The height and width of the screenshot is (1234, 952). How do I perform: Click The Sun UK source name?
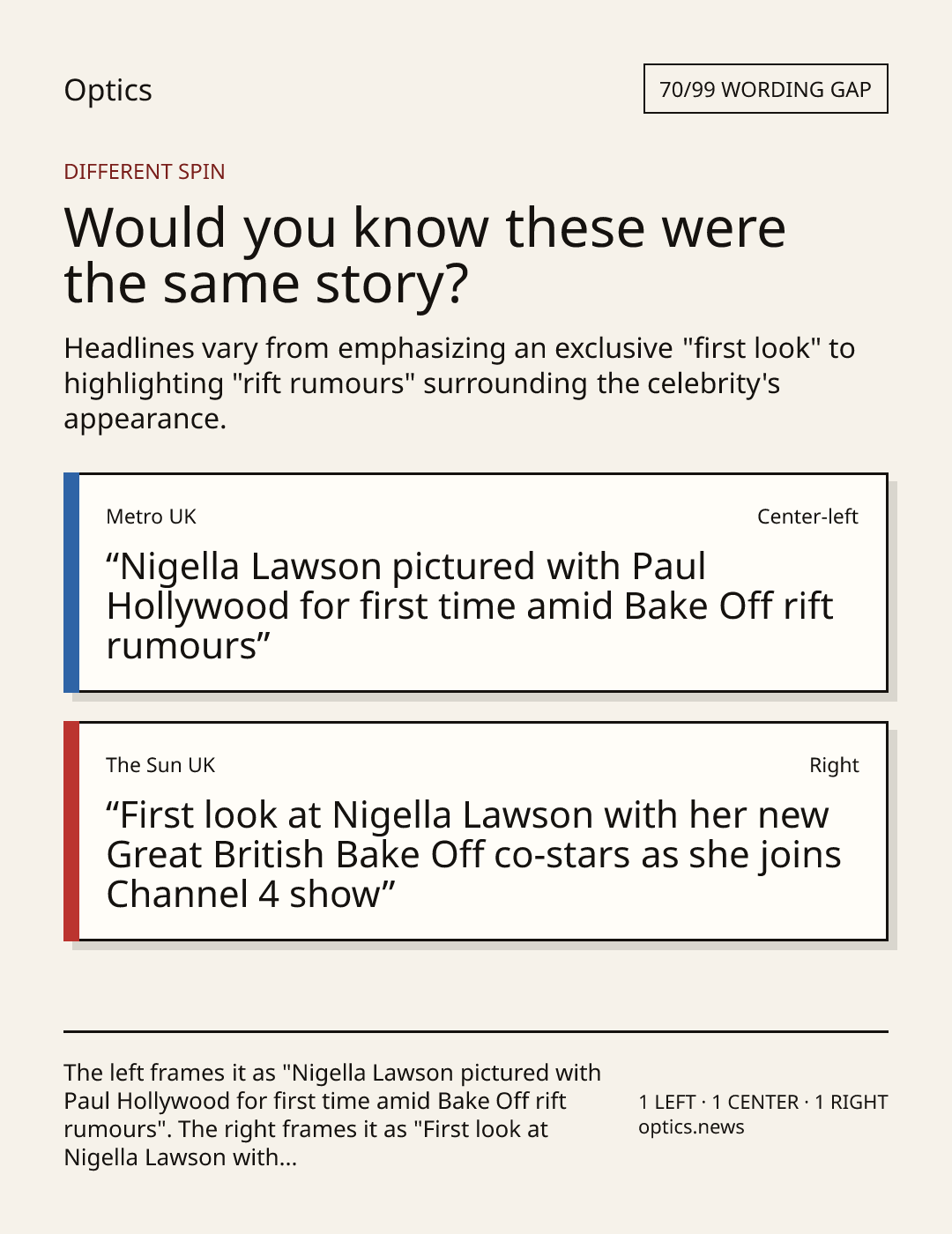pyautogui.click(x=160, y=765)
